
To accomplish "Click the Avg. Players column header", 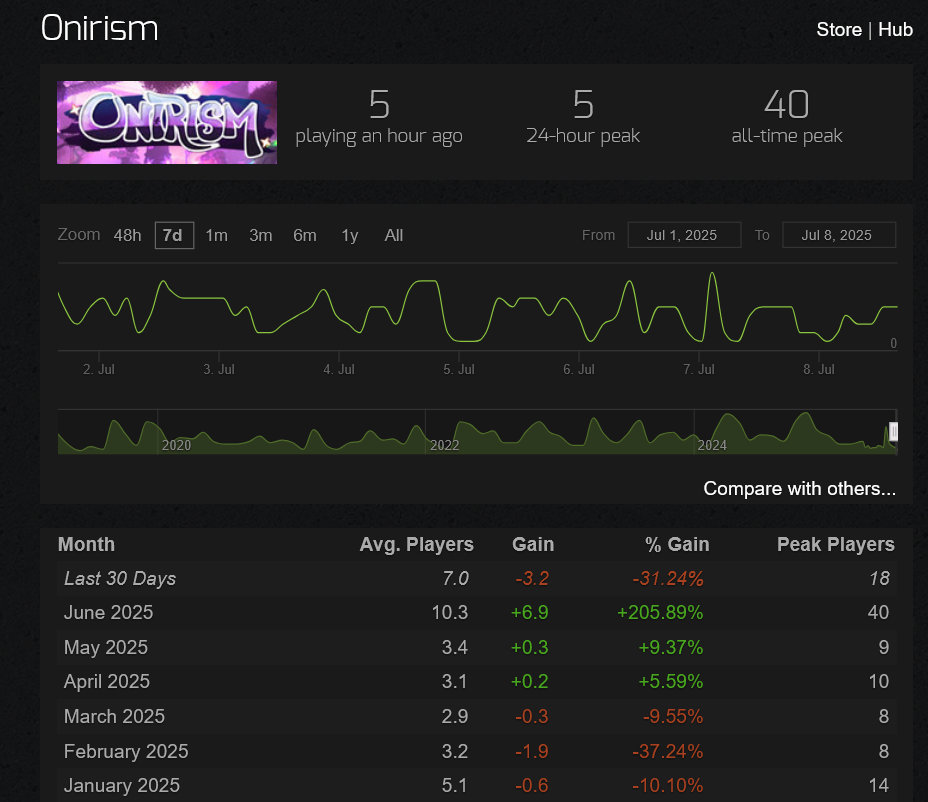I will tap(417, 545).
